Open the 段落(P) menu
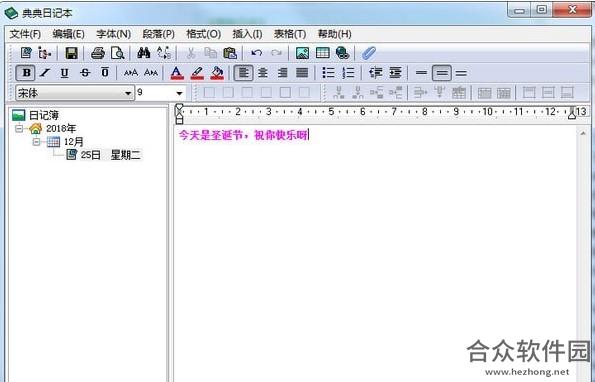This screenshot has width=595, height=382. pos(159,34)
